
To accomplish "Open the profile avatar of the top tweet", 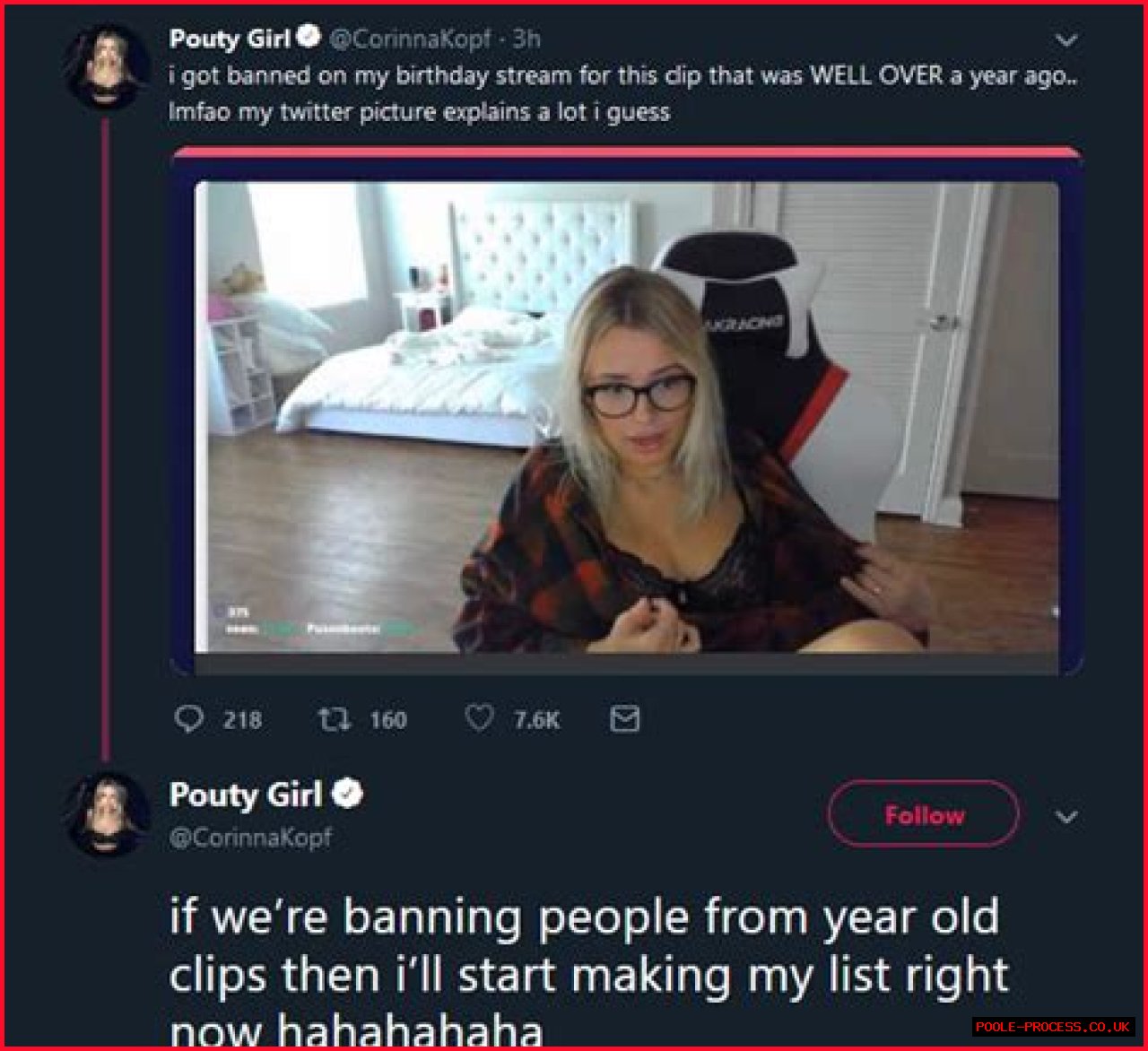I will (x=107, y=67).
